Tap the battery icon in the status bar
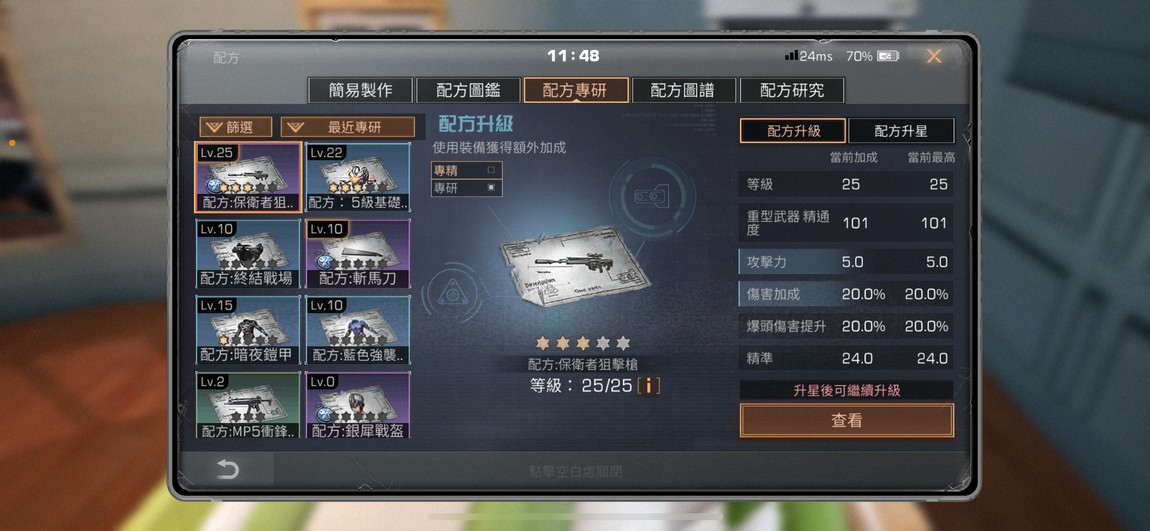Image resolution: width=1150 pixels, height=531 pixels. coord(888,56)
